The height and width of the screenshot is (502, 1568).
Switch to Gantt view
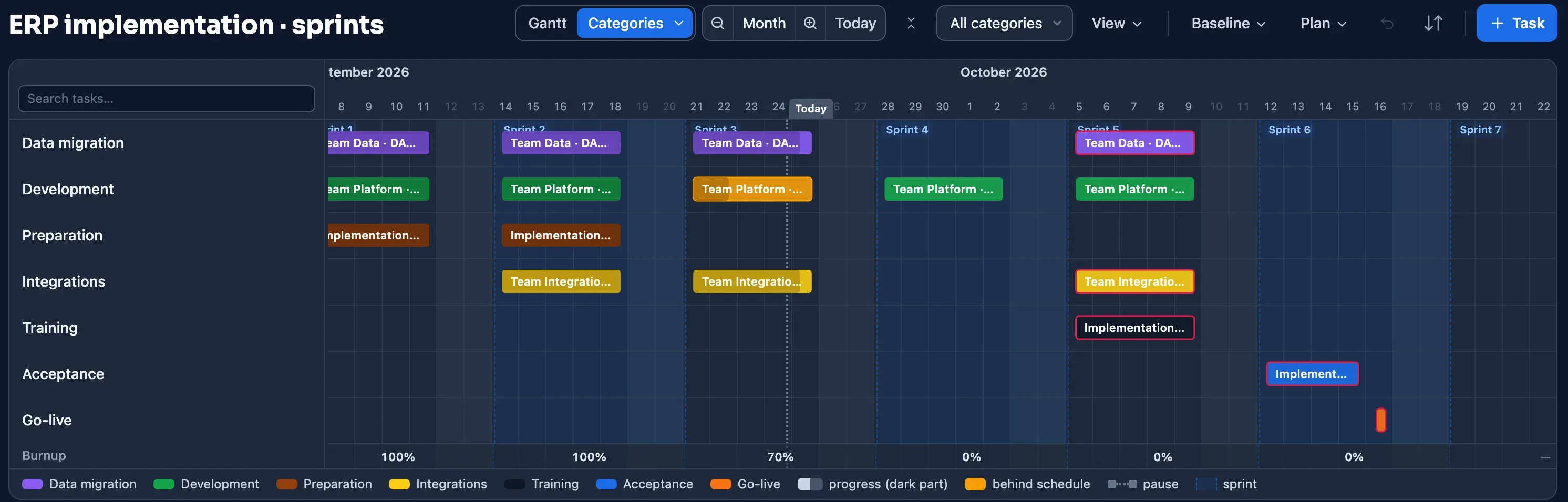coord(547,23)
